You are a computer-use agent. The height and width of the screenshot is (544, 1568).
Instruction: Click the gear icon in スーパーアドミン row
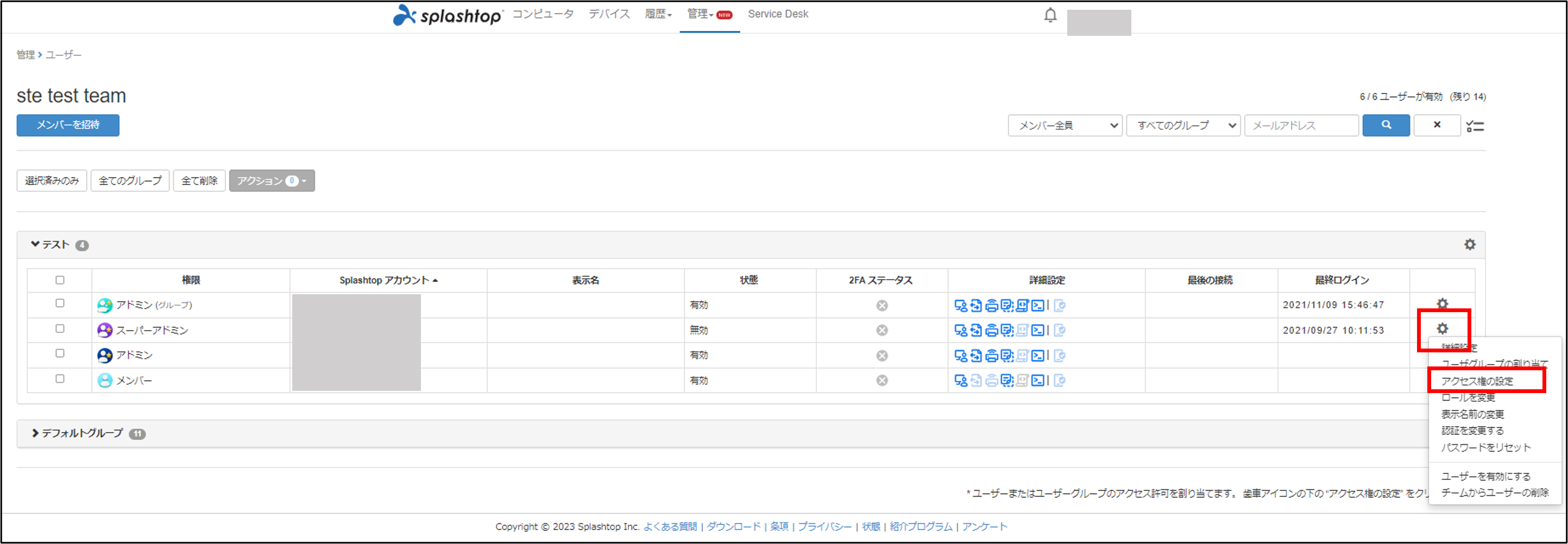(x=1442, y=328)
